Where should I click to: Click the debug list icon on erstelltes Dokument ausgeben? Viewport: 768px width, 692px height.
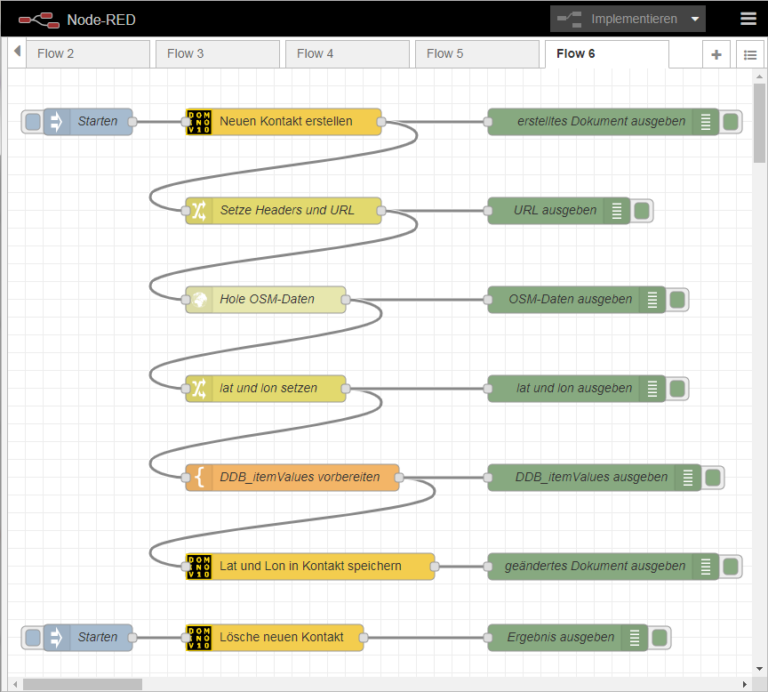point(705,122)
